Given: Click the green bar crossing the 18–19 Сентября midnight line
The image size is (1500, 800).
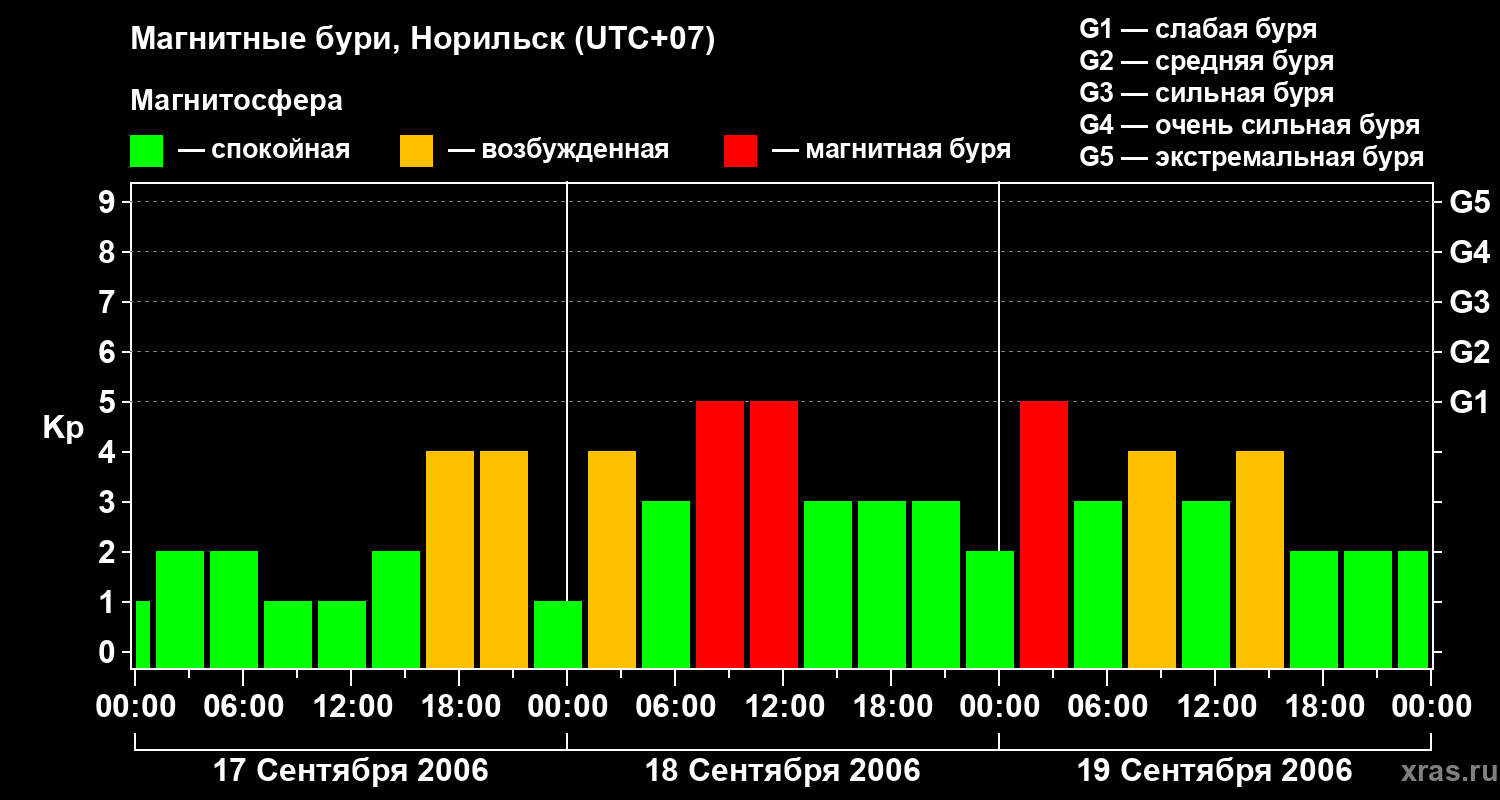Looking at the screenshot, I should [990, 610].
